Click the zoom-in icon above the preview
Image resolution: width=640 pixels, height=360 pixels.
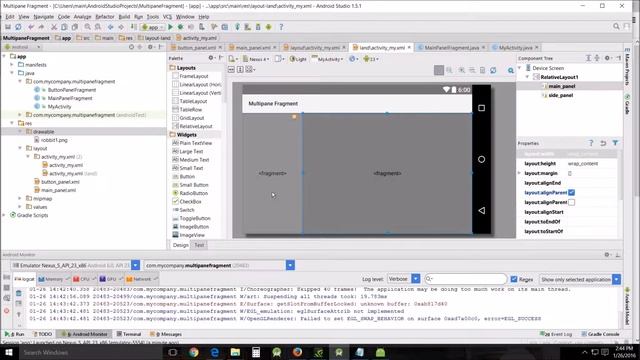coord(462,70)
